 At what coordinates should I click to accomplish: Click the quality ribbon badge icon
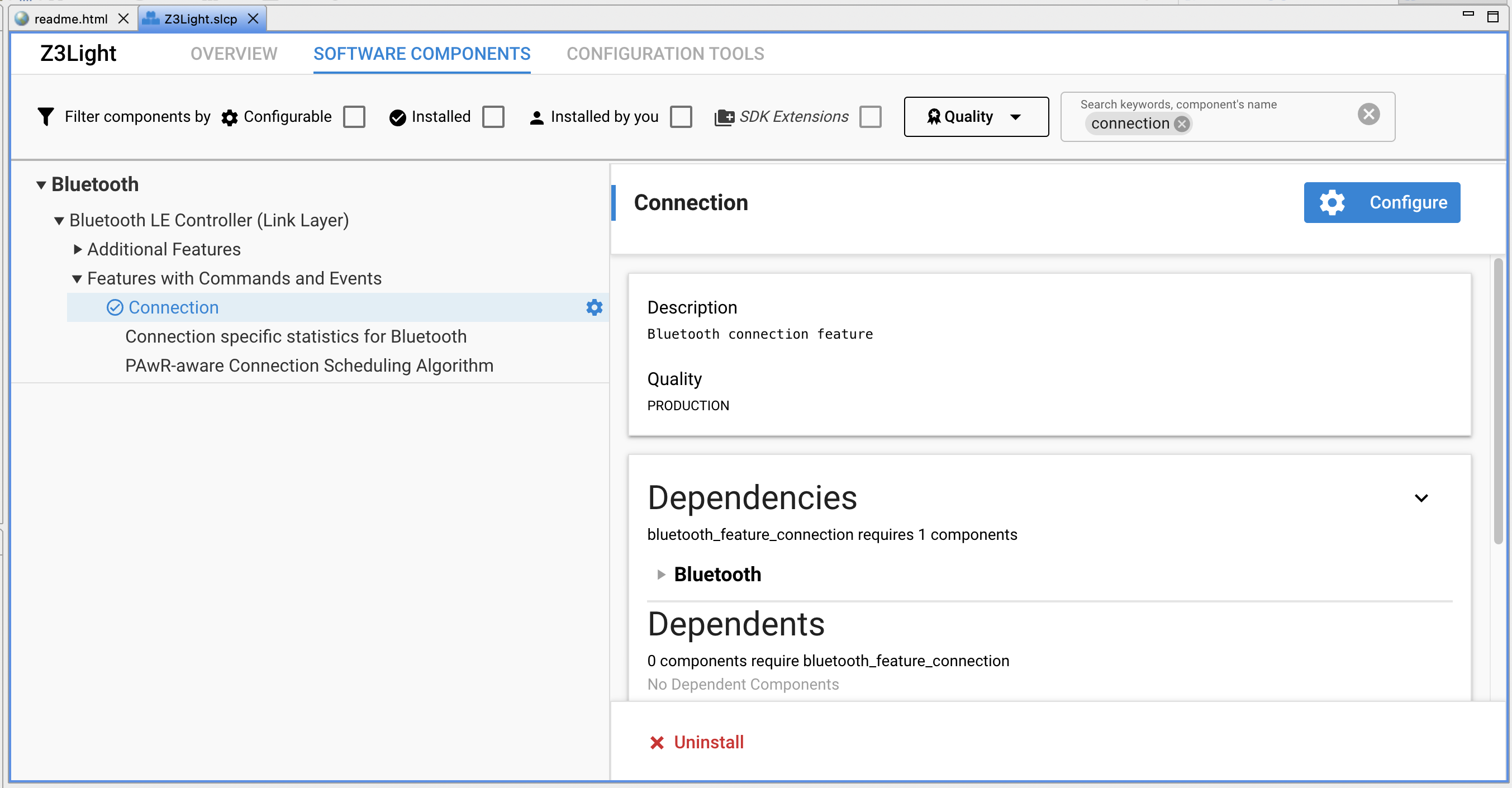click(x=933, y=116)
